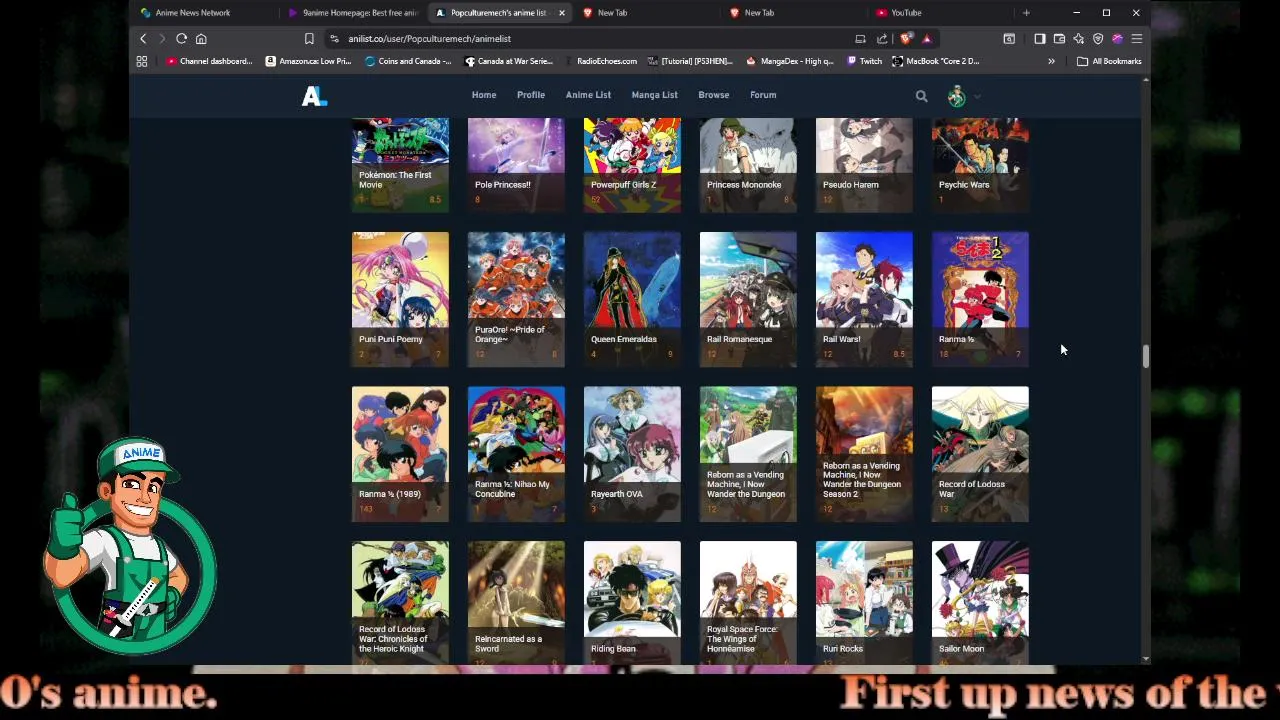
Task: Open the MangaDex bookmark
Action: coord(790,61)
